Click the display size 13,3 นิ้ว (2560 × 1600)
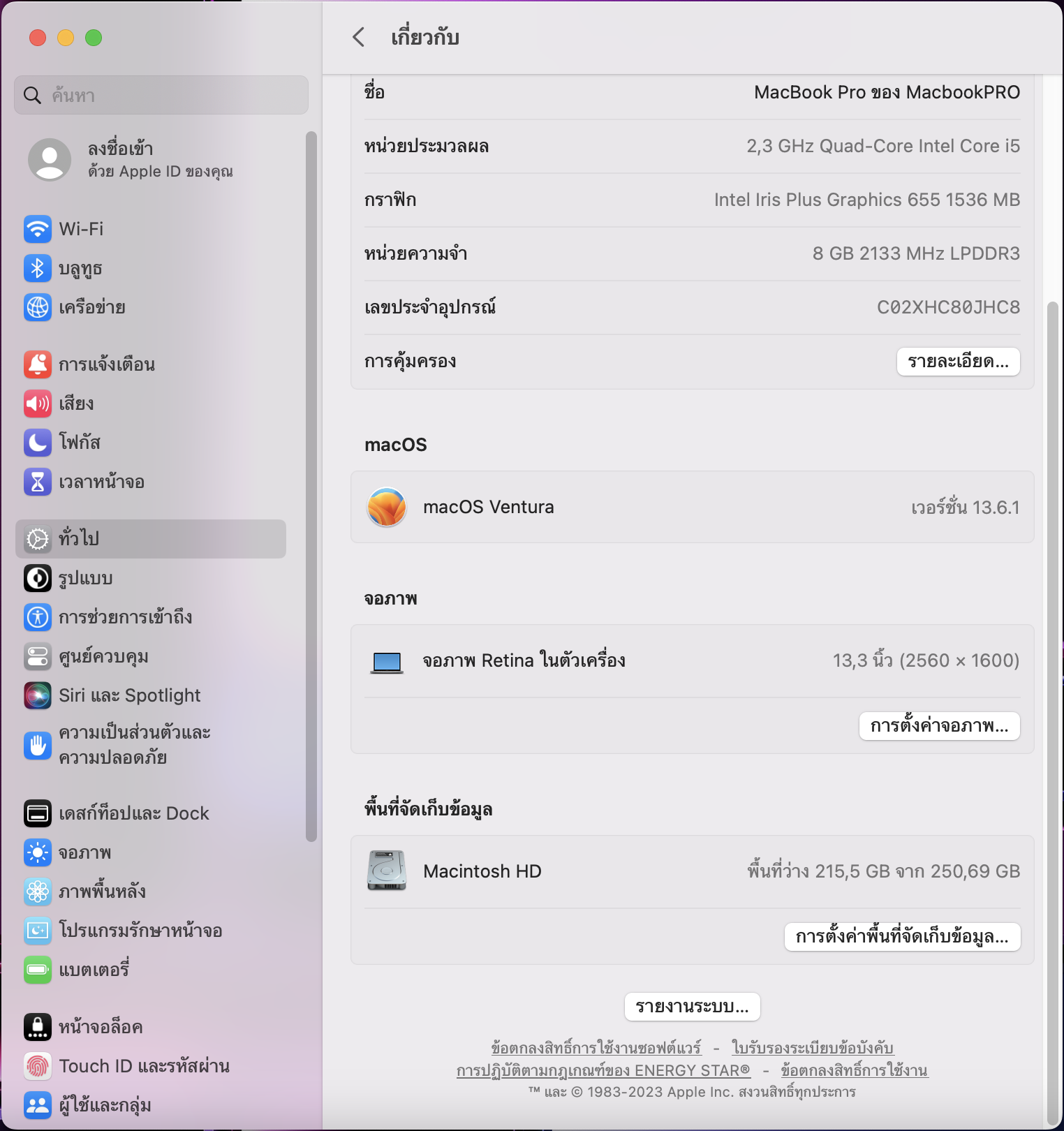The width and height of the screenshot is (1064, 1131). tap(926, 660)
